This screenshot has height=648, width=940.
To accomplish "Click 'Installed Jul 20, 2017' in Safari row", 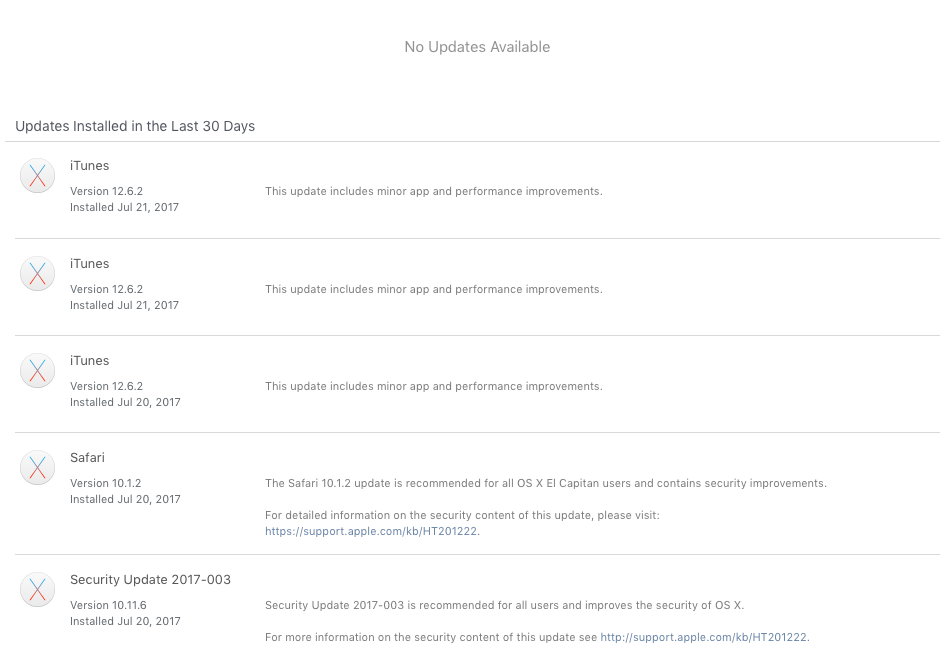I will tap(125, 499).
